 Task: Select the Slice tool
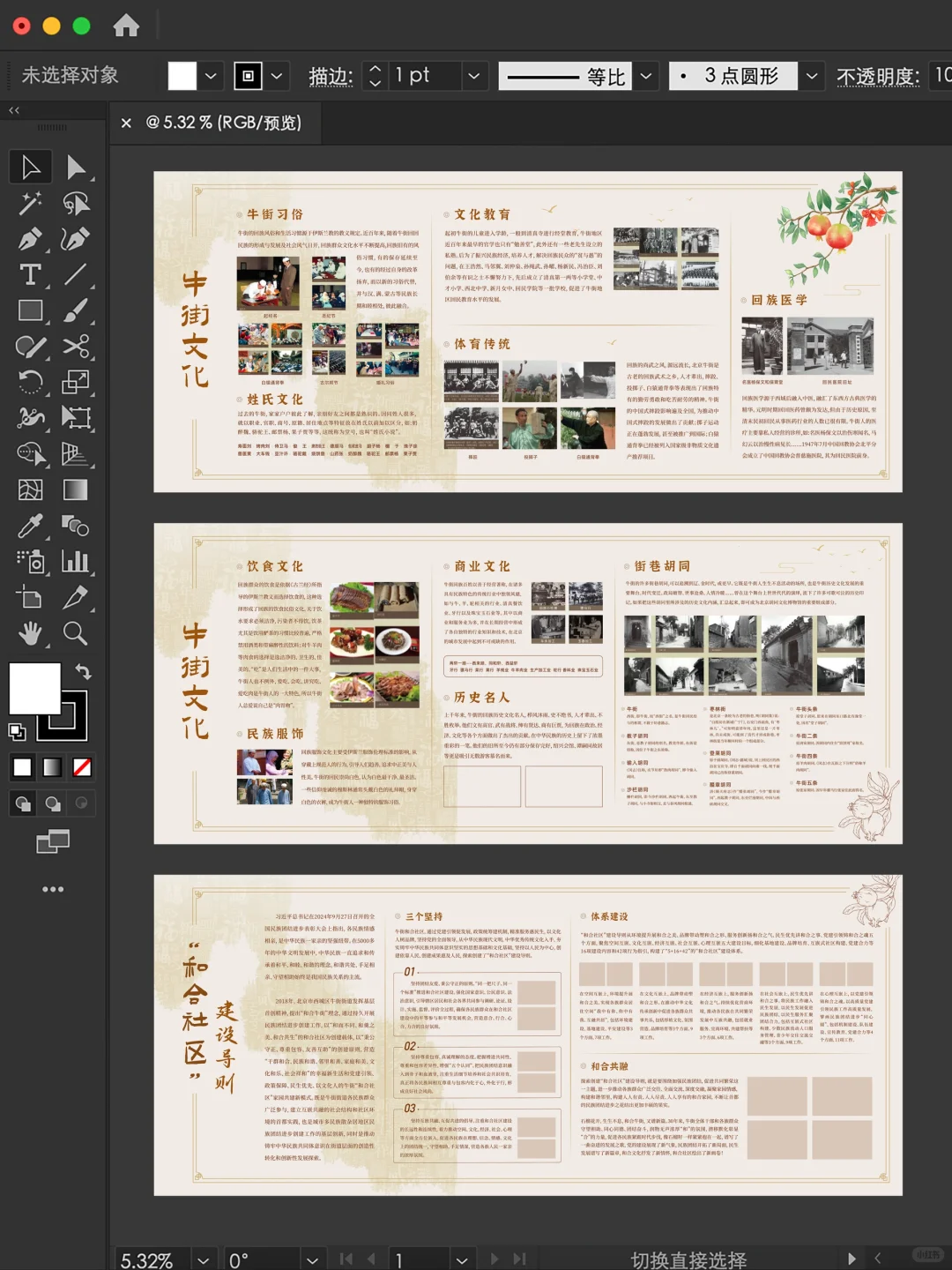(x=76, y=597)
